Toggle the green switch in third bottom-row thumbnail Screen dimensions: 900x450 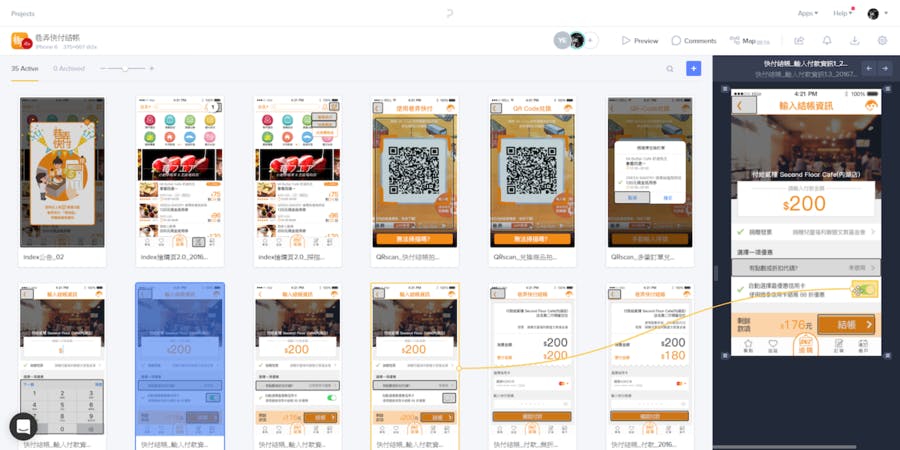tap(332, 397)
